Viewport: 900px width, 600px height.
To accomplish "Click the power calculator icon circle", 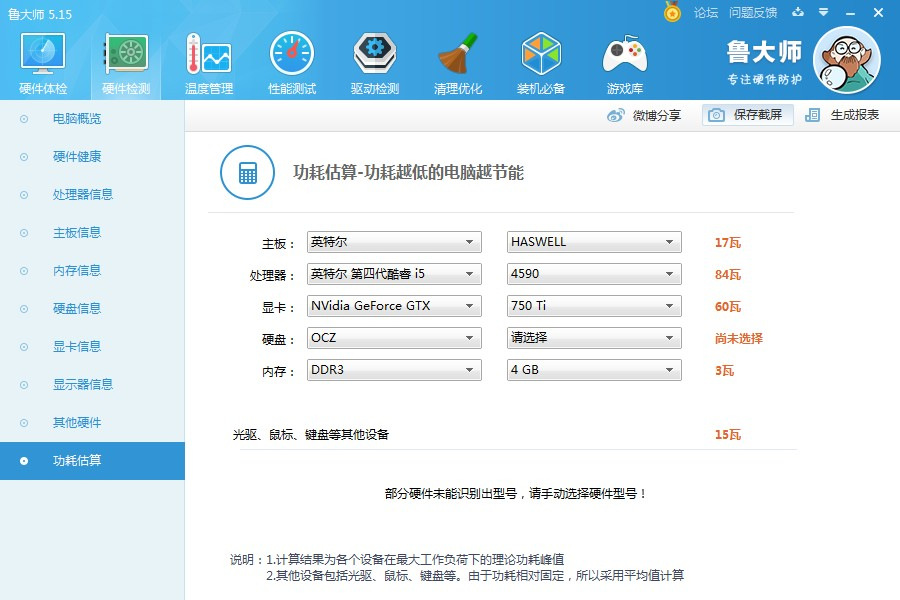I will [247, 172].
